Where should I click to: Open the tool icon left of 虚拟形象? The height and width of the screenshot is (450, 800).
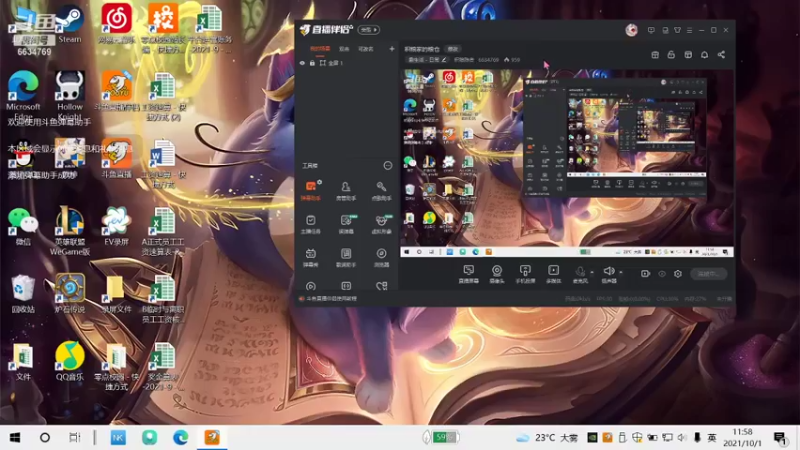click(x=346, y=224)
